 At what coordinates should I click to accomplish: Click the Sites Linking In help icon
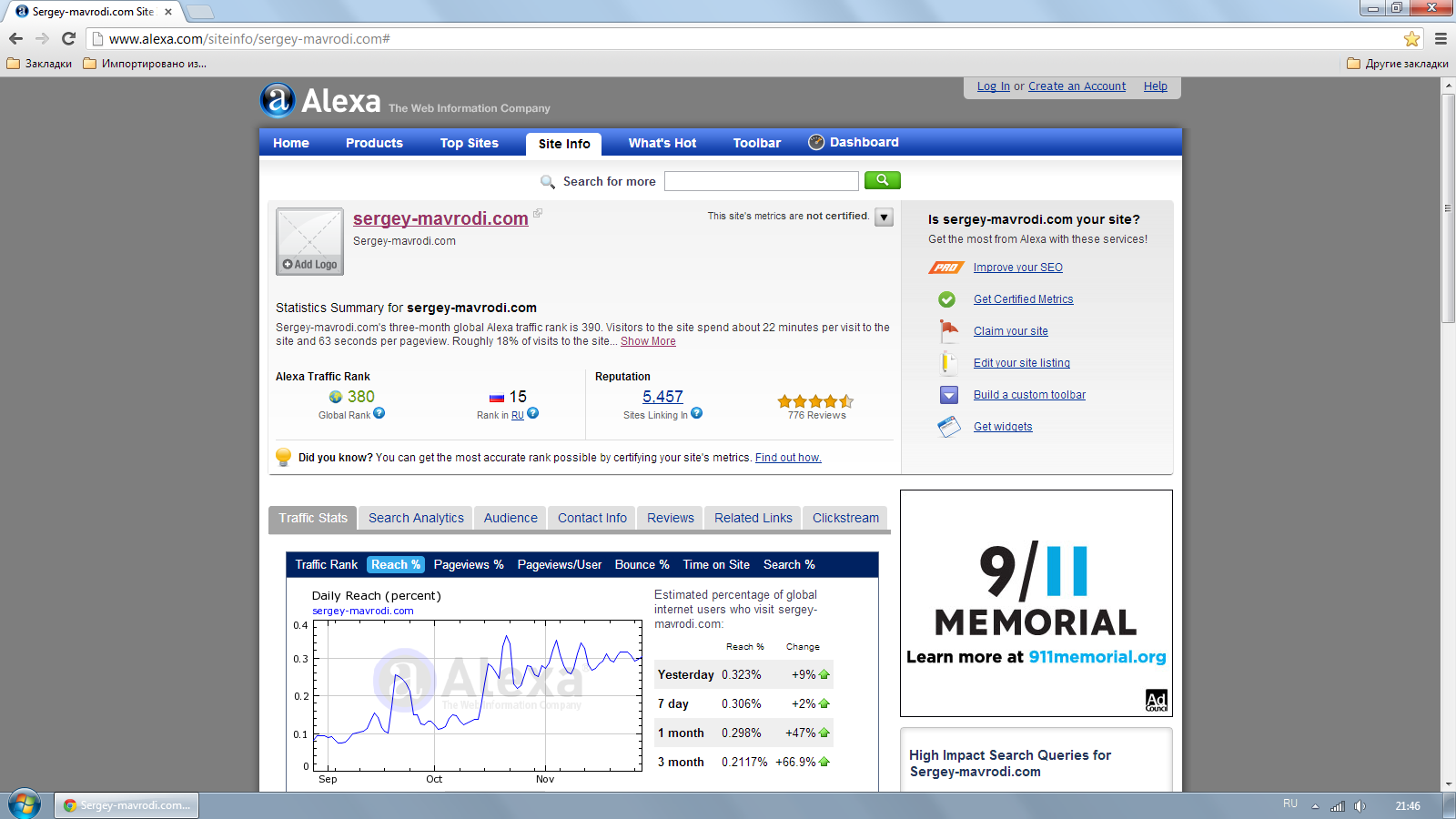697,413
